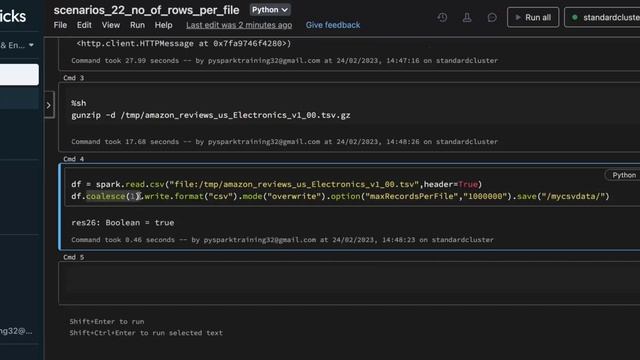Image resolution: width=640 pixels, height=360 pixels.
Task: Click the gunzip command line in Cmd 3
Action: 211,115
